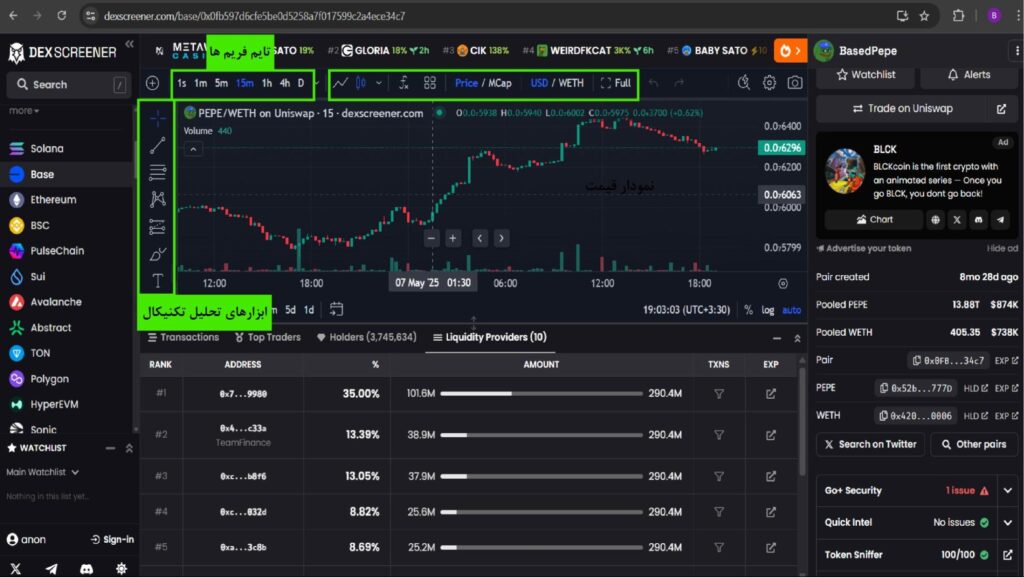
Task: Select the 15m time frame
Action: click(245, 83)
